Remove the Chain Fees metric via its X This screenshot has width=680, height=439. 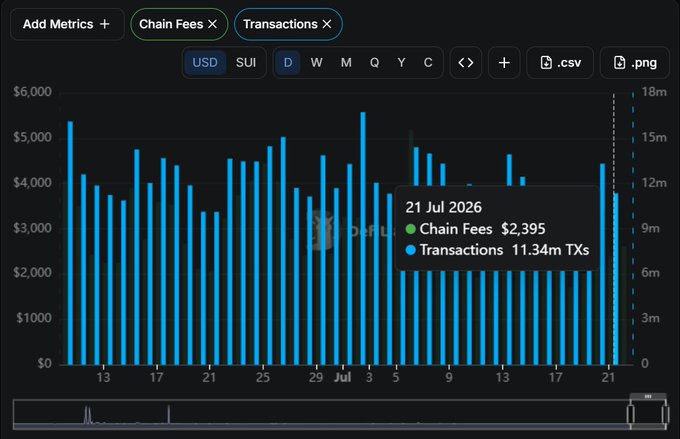point(212,24)
